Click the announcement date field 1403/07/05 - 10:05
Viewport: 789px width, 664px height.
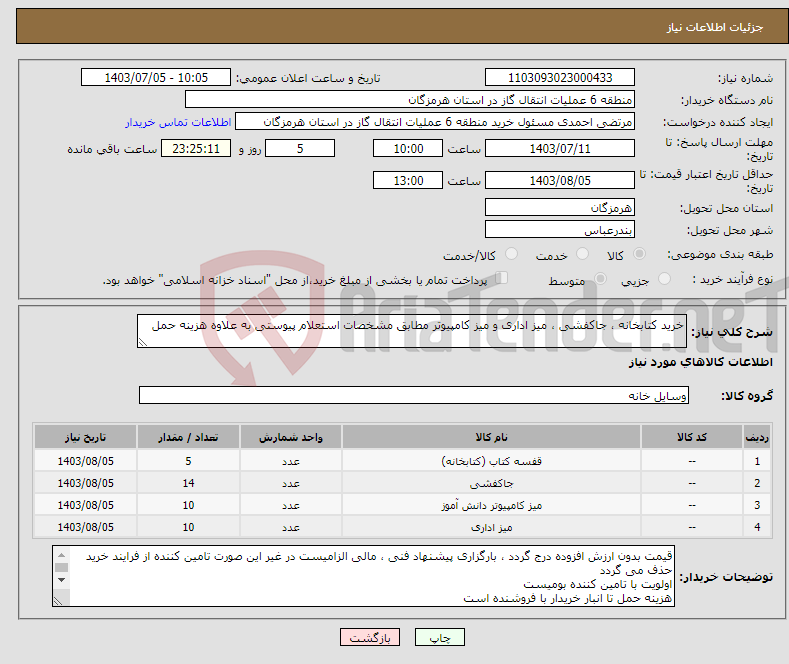(x=155, y=77)
